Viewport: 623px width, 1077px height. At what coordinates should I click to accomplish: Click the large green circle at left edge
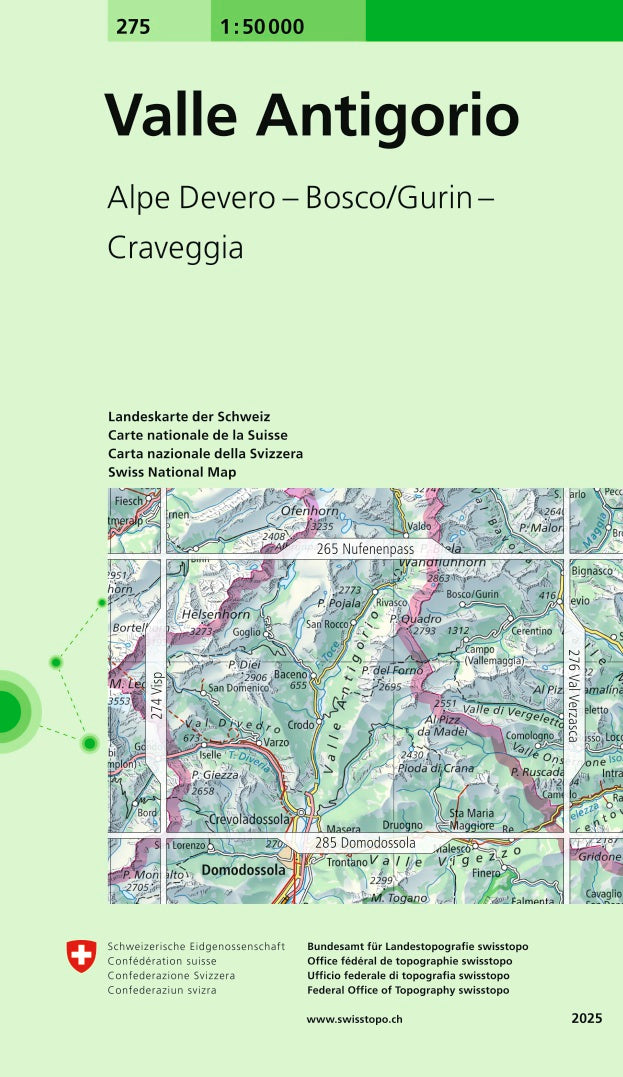click(x=8, y=709)
